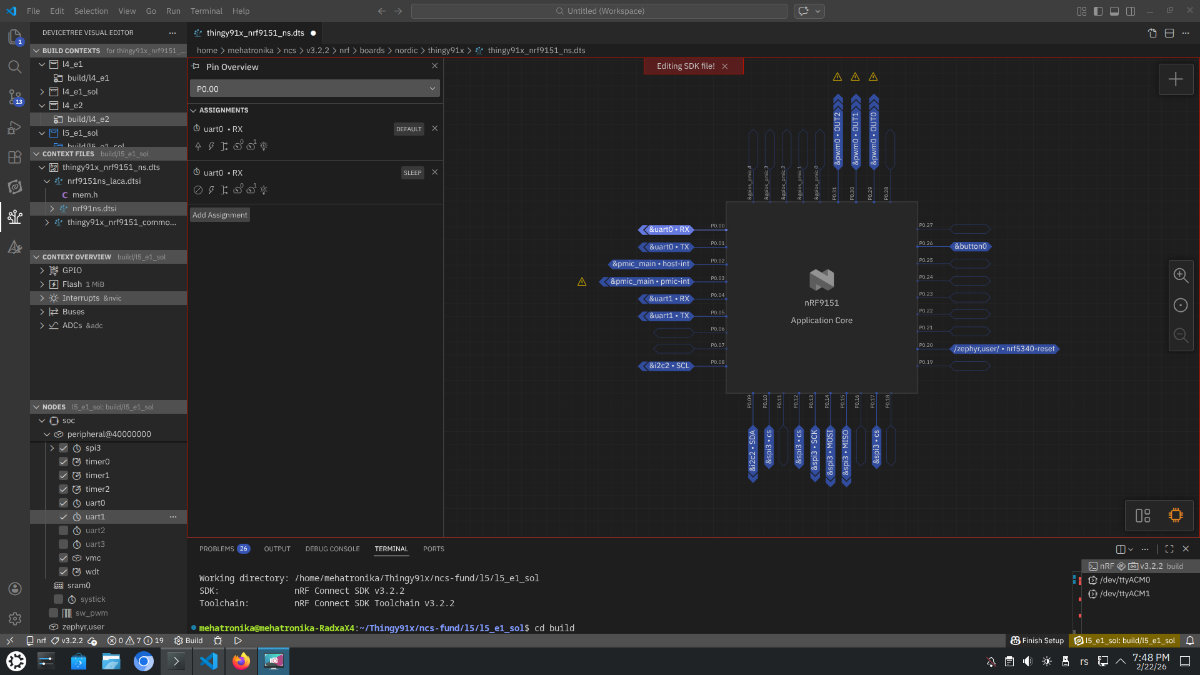Viewport: 1200px width, 675px height.
Task: Open the Extensions view in activity bar
Action: (15, 157)
